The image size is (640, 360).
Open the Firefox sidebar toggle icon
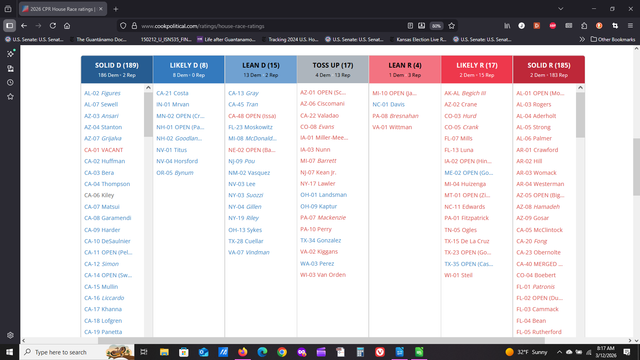(x=9, y=26)
